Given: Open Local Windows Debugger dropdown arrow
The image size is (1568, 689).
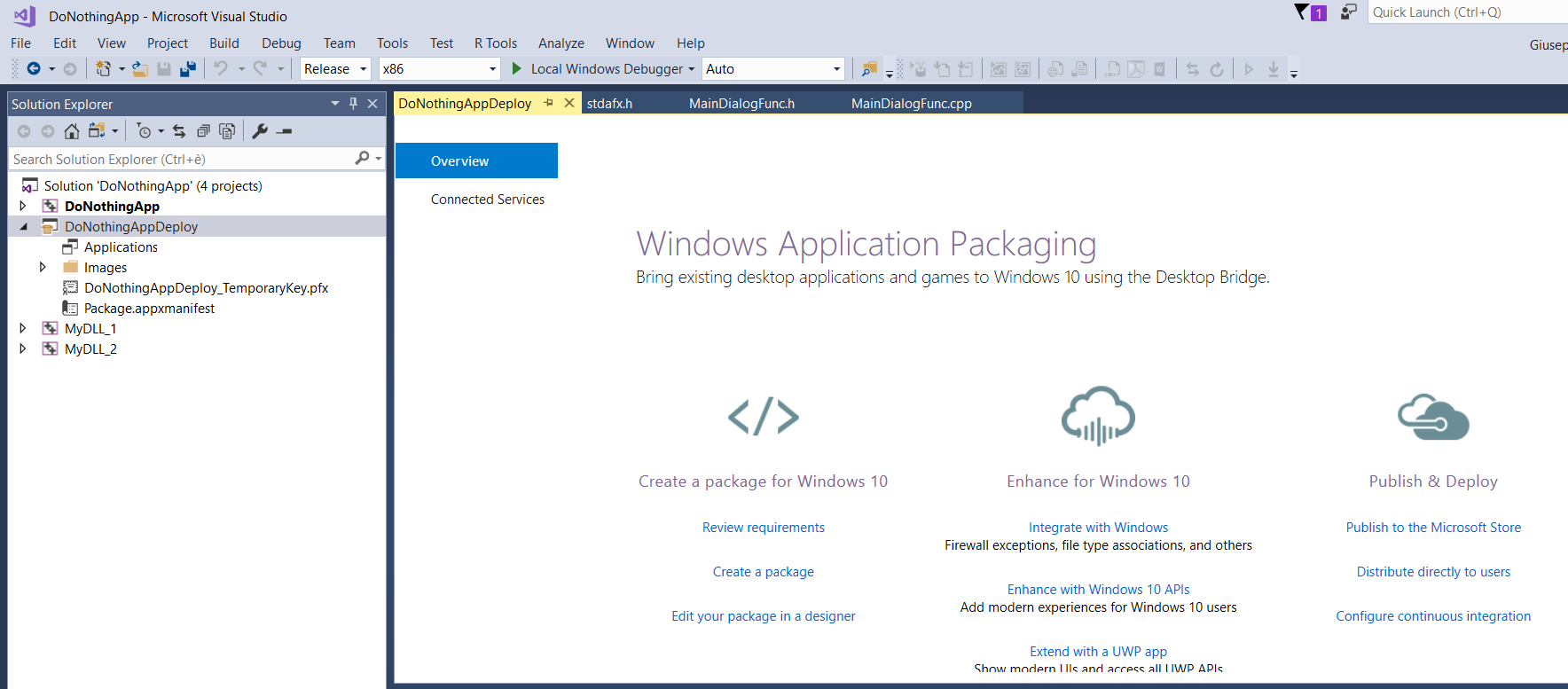Looking at the screenshot, I should 692,69.
